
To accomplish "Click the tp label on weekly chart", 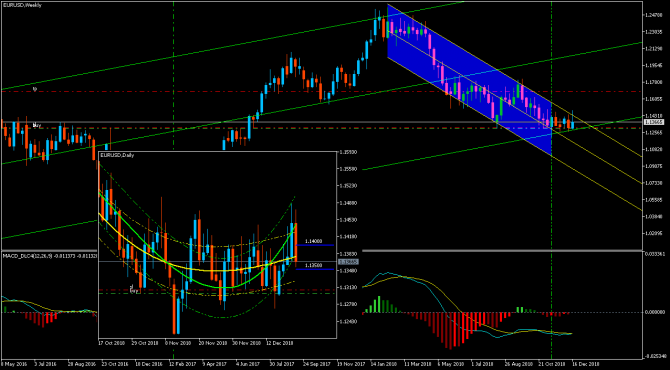I will coord(35,88).
